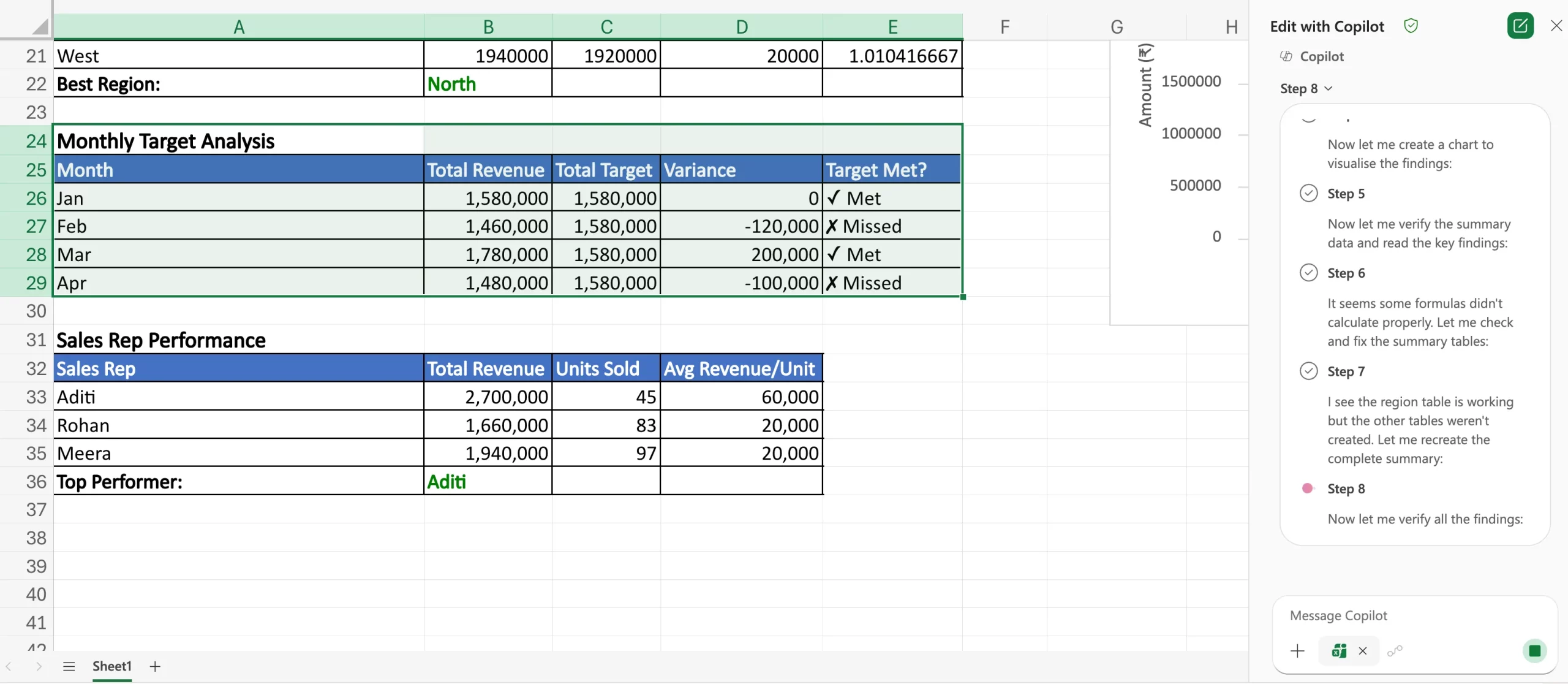This screenshot has width=1568, height=684.
Task: Toggle the Step 5 completion check
Action: (x=1309, y=192)
